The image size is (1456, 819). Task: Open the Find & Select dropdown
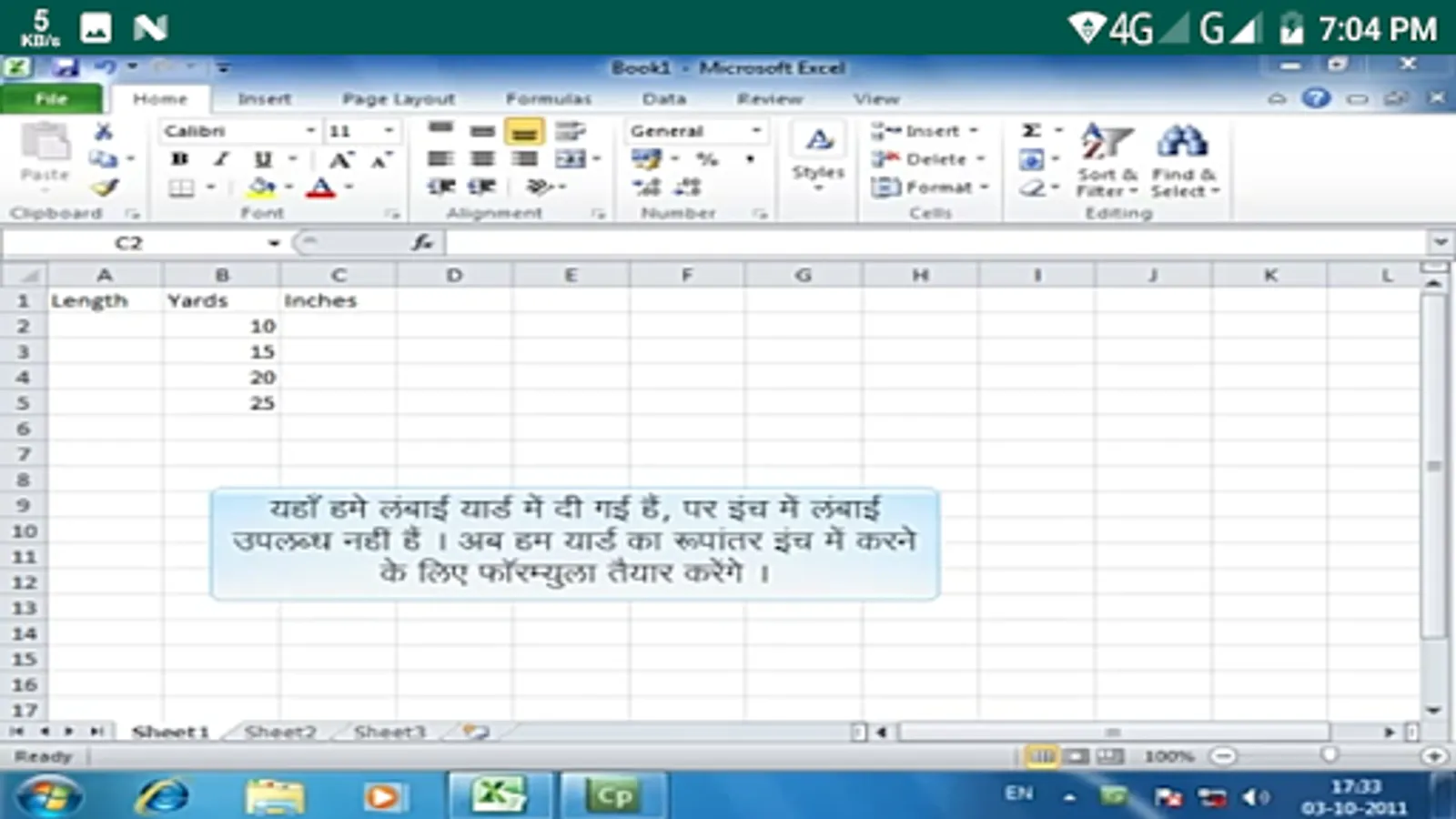click(x=1184, y=161)
